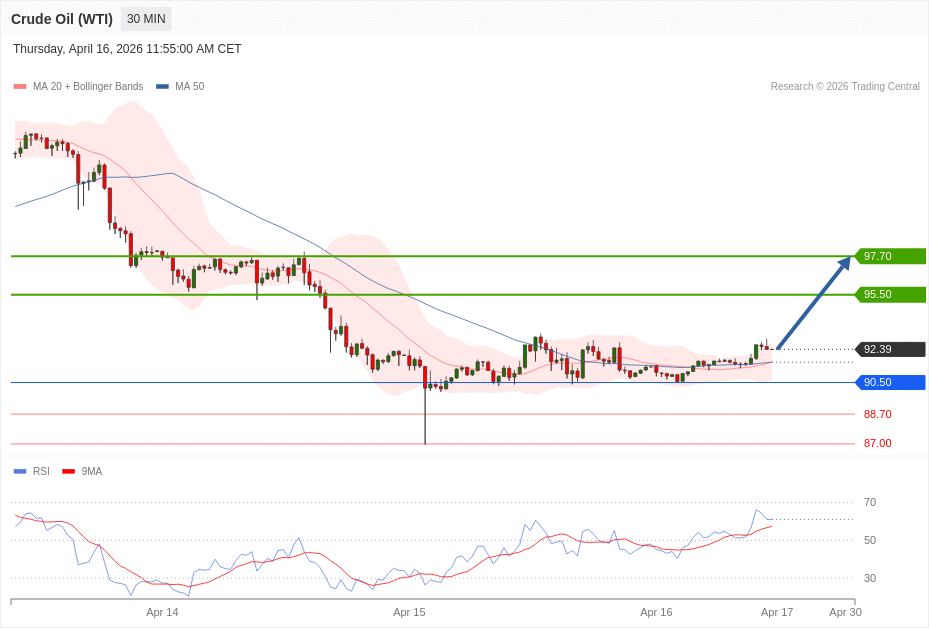Click the red 9MA legend marker

[x=68, y=471]
